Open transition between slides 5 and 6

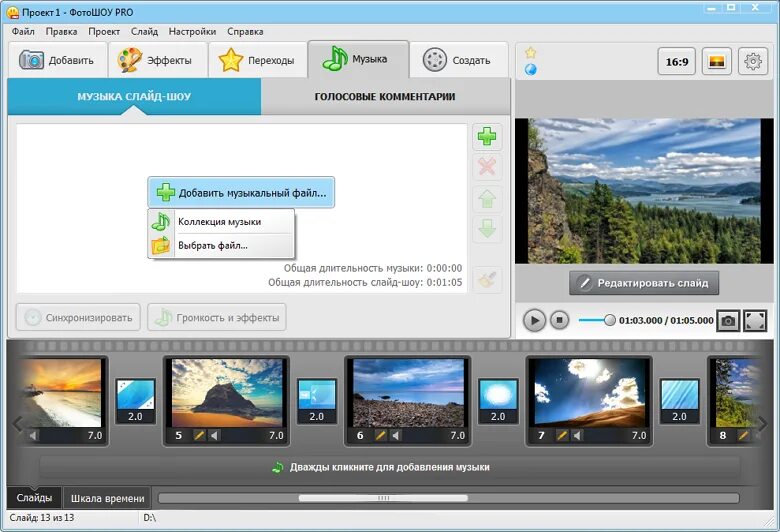click(317, 401)
